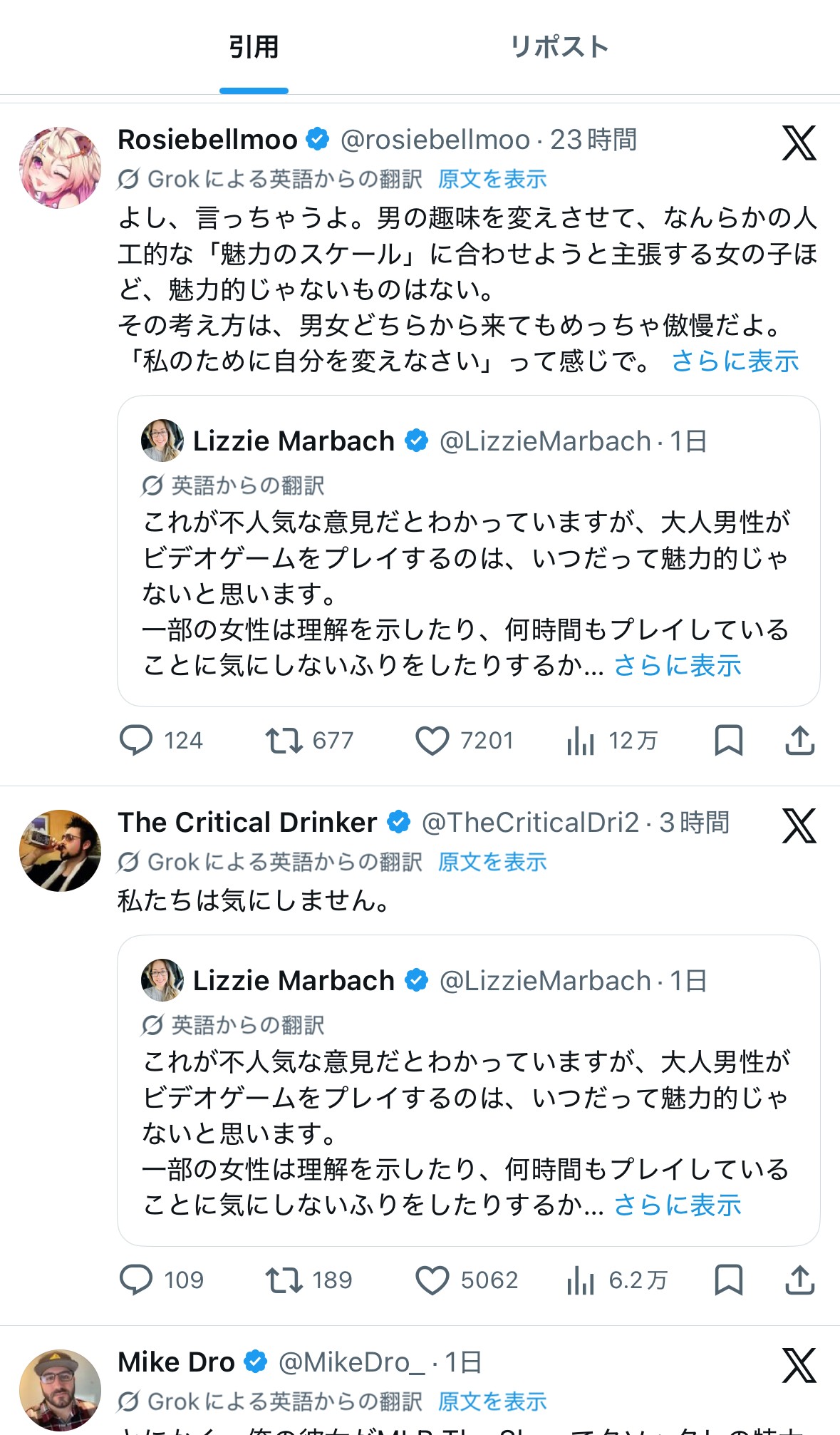Expand second quoted Lizzie Marbach post text
This screenshot has height=1435, width=840.
[x=678, y=1205]
